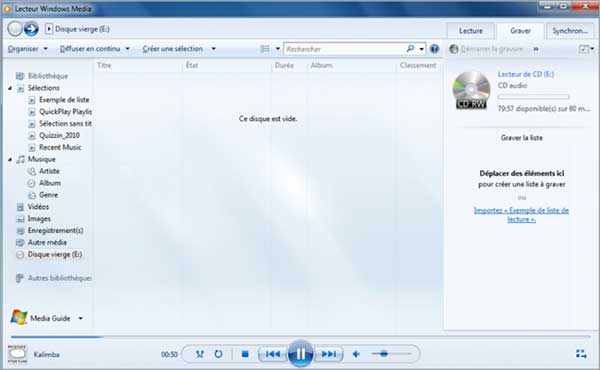Open the blue Help icon
The height and width of the screenshot is (370, 600).
pos(434,49)
